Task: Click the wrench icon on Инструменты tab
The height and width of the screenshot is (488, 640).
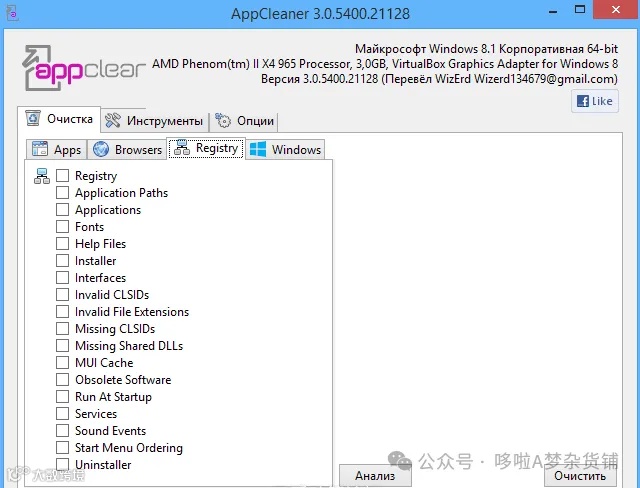Action: pyautogui.click(x=113, y=120)
